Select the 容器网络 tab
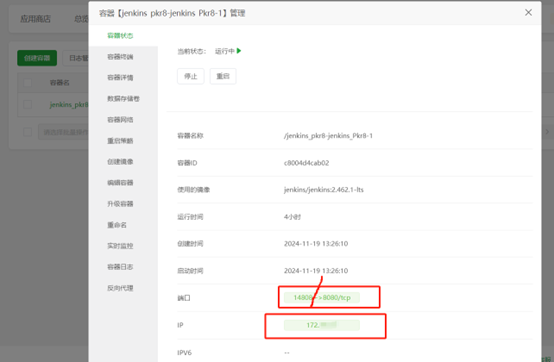Screen dimensions: 554x362 click(x=120, y=120)
